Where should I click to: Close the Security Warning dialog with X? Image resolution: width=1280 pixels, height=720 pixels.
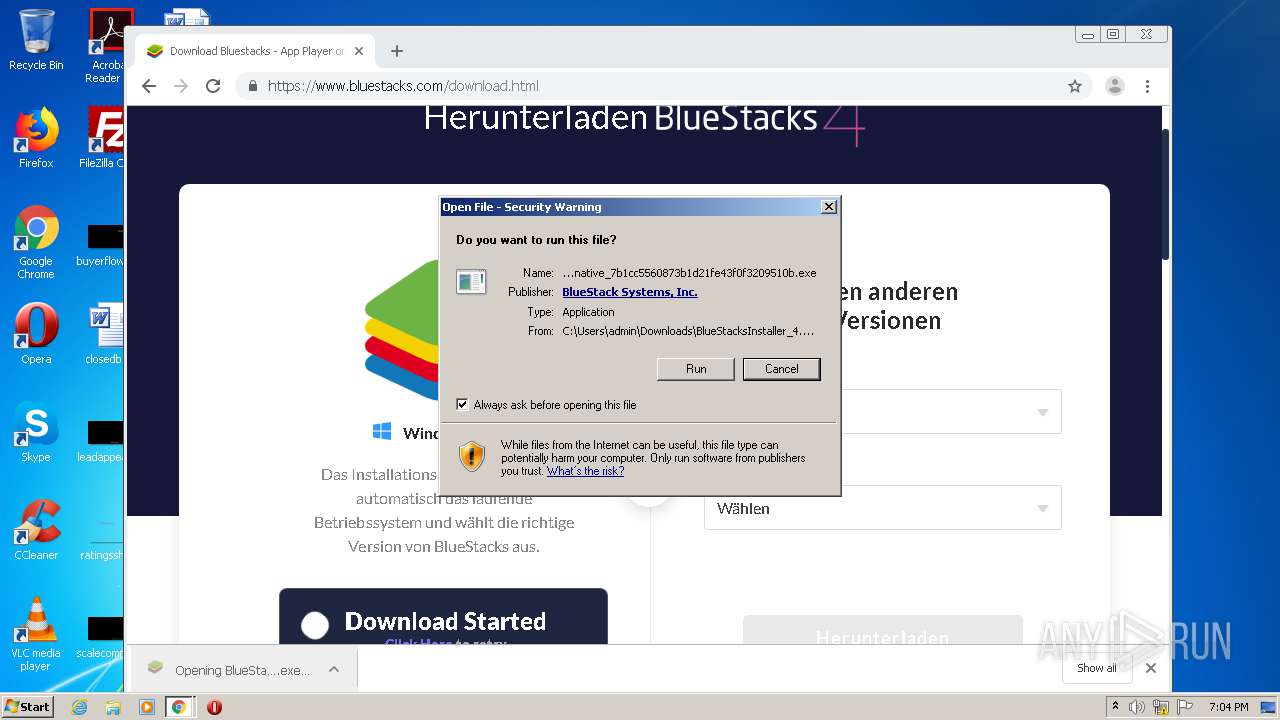coord(828,207)
